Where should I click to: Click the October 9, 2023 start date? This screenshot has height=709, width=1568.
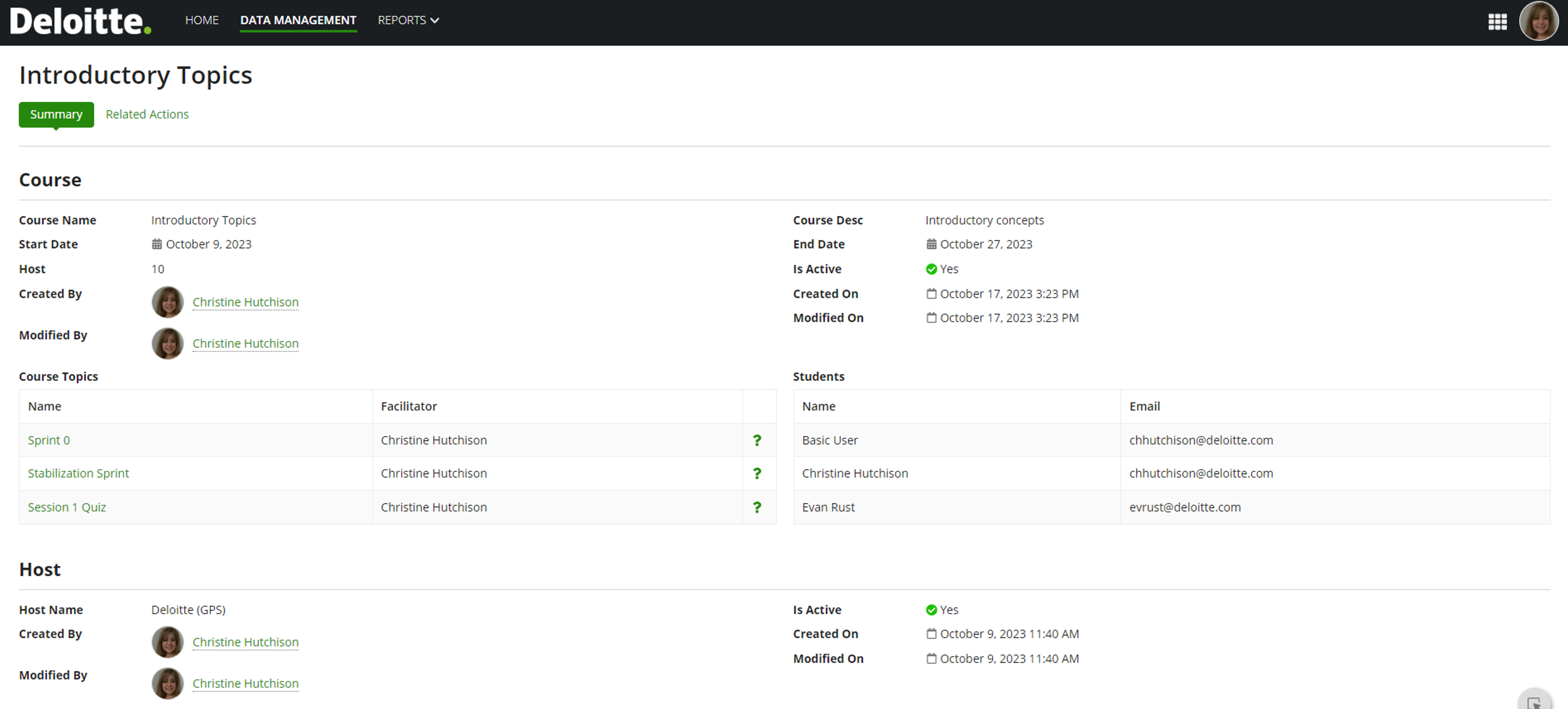coord(208,244)
